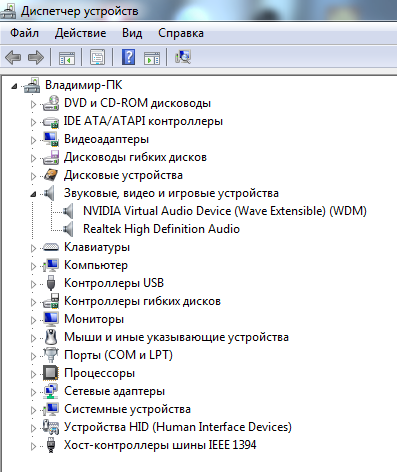Open the Справка menu
This screenshot has width=397, height=472.
click(181, 33)
